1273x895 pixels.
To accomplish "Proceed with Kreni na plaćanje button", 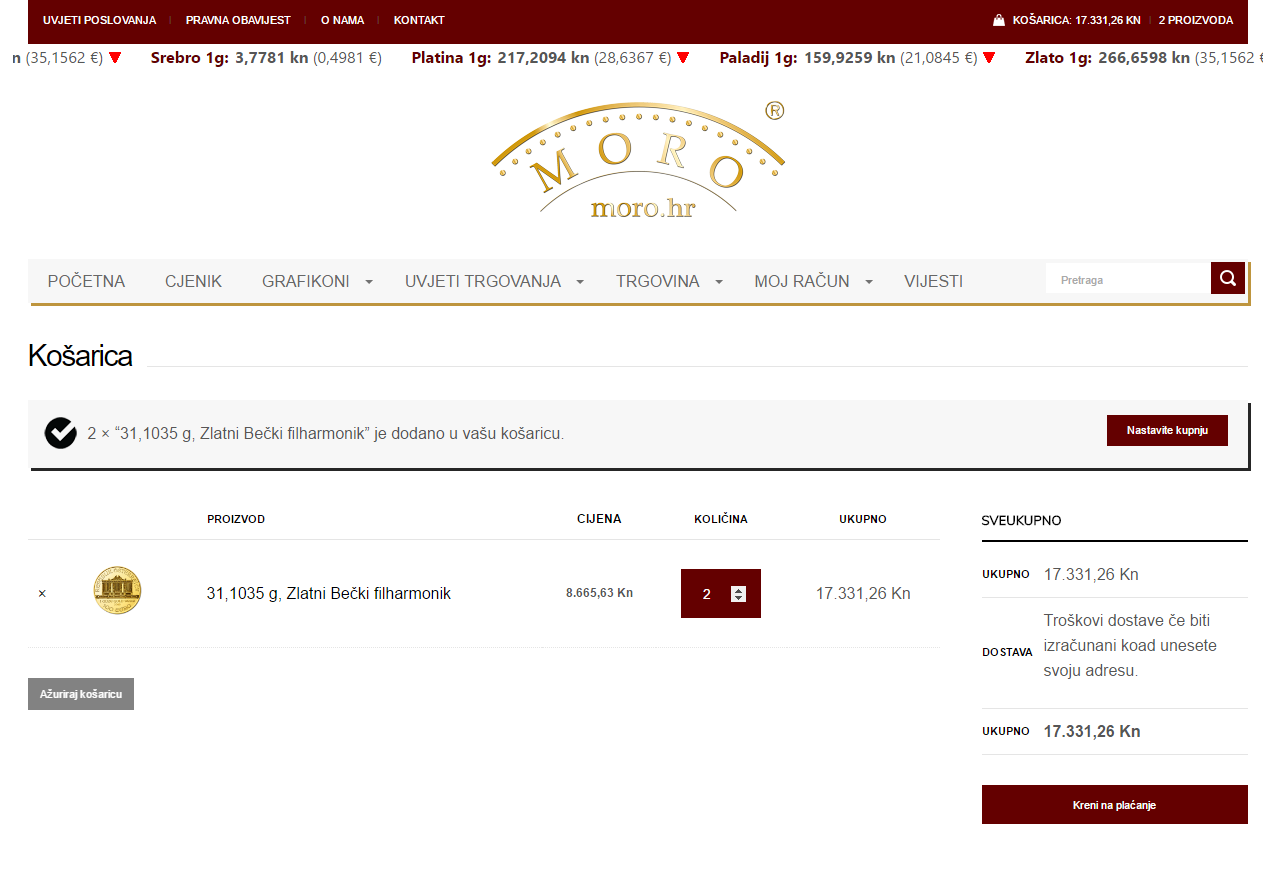I will pos(1115,804).
